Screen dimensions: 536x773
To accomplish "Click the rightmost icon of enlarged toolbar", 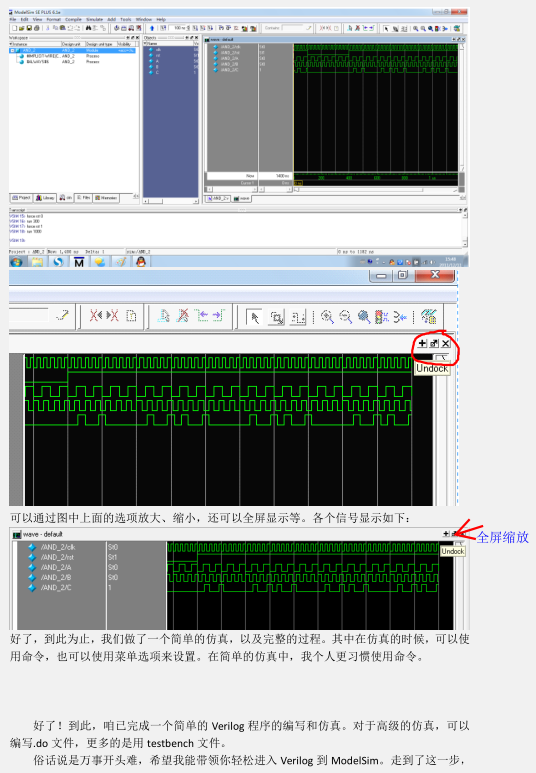I will click(429, 316).
